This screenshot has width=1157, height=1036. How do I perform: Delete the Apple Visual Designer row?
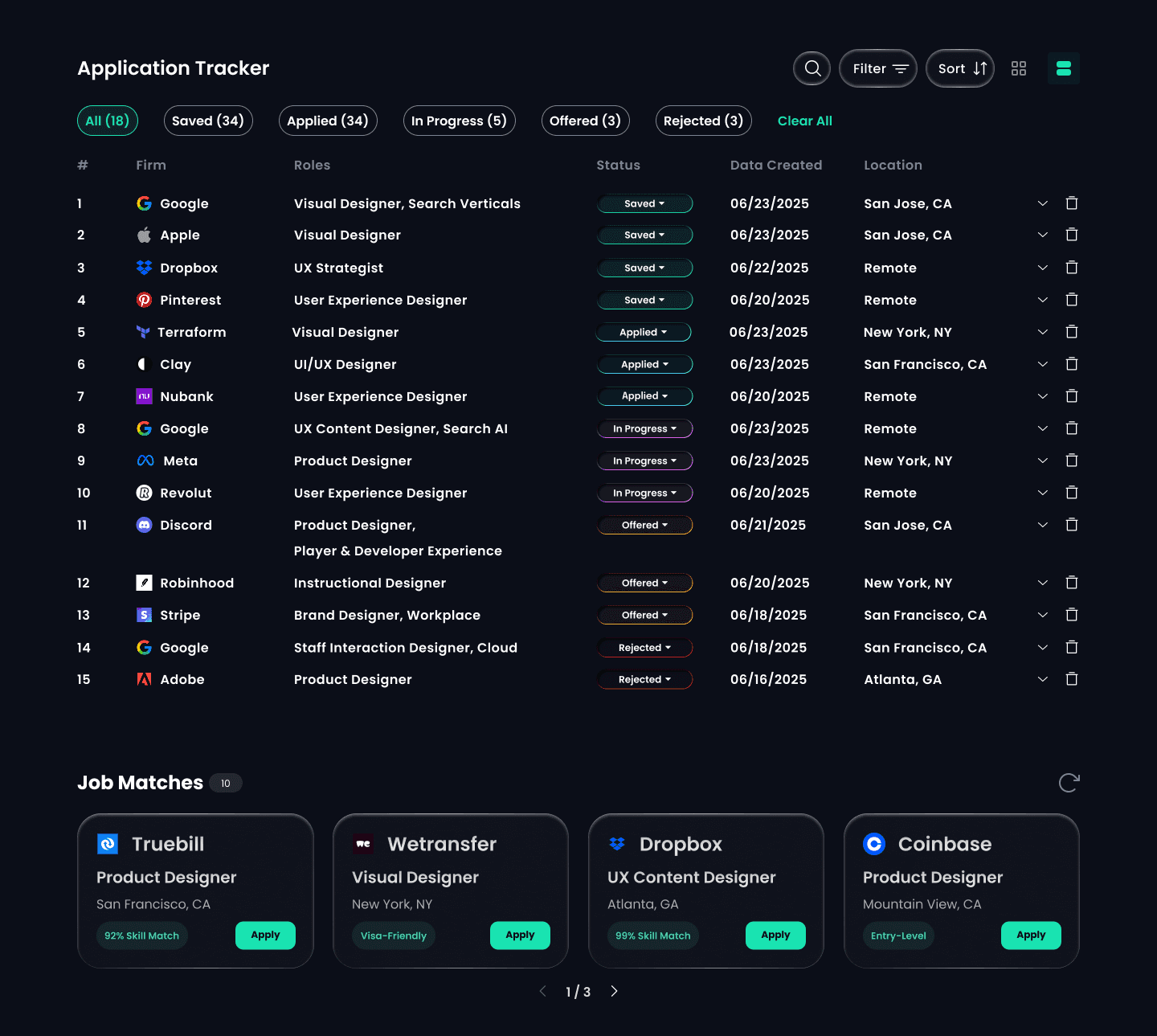pyautogui.click(x=1071, y=235)
